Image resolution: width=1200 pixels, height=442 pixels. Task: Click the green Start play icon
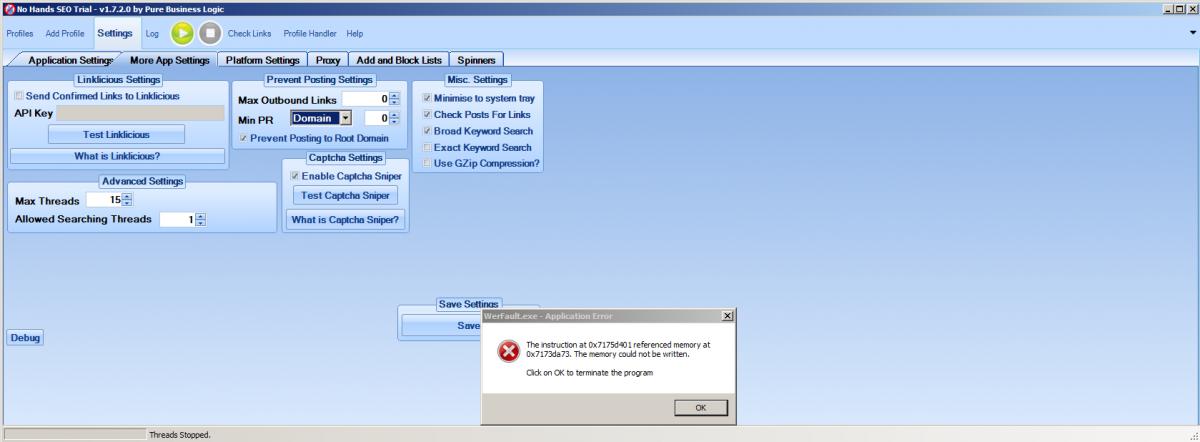tap(182, 33)
